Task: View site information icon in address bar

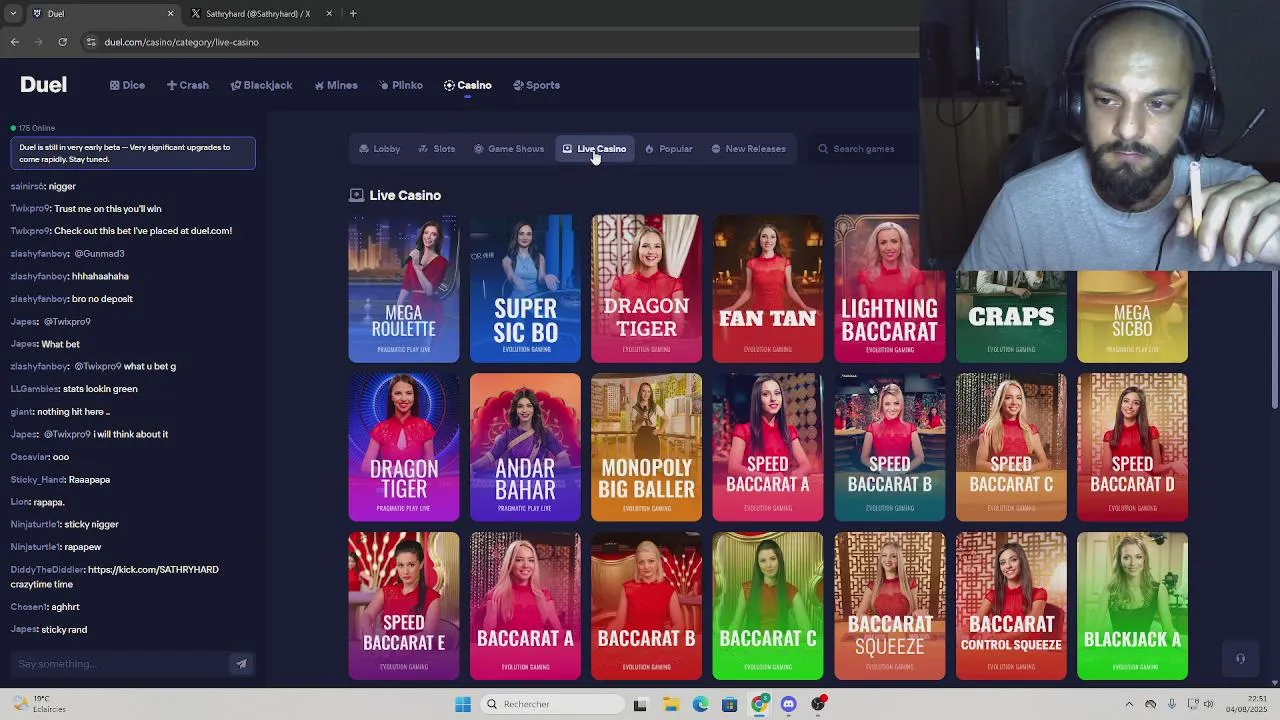Action: [x=91, y=42]
